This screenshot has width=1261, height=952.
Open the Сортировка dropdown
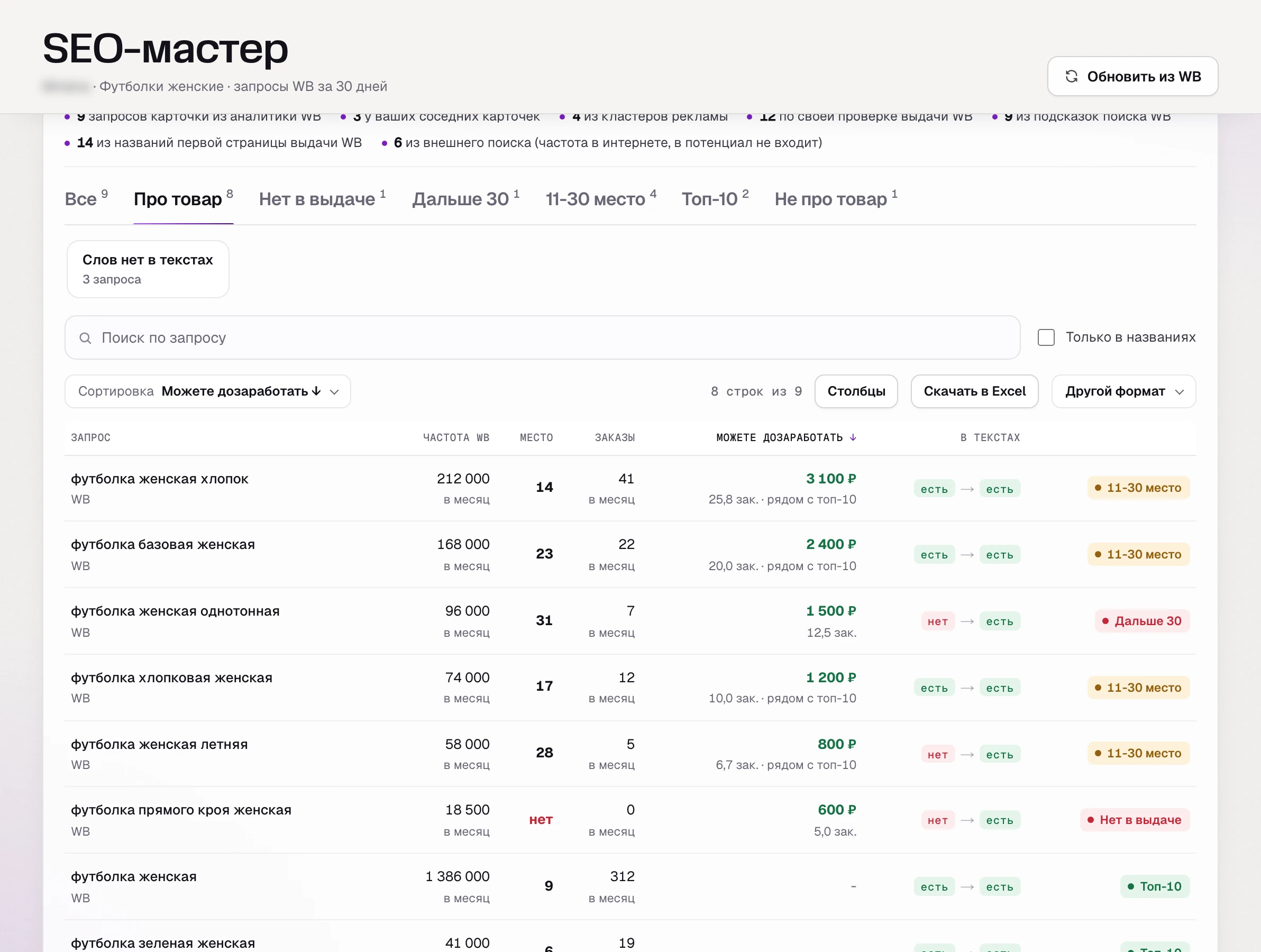pyautogui.click(x=207, y=391)
